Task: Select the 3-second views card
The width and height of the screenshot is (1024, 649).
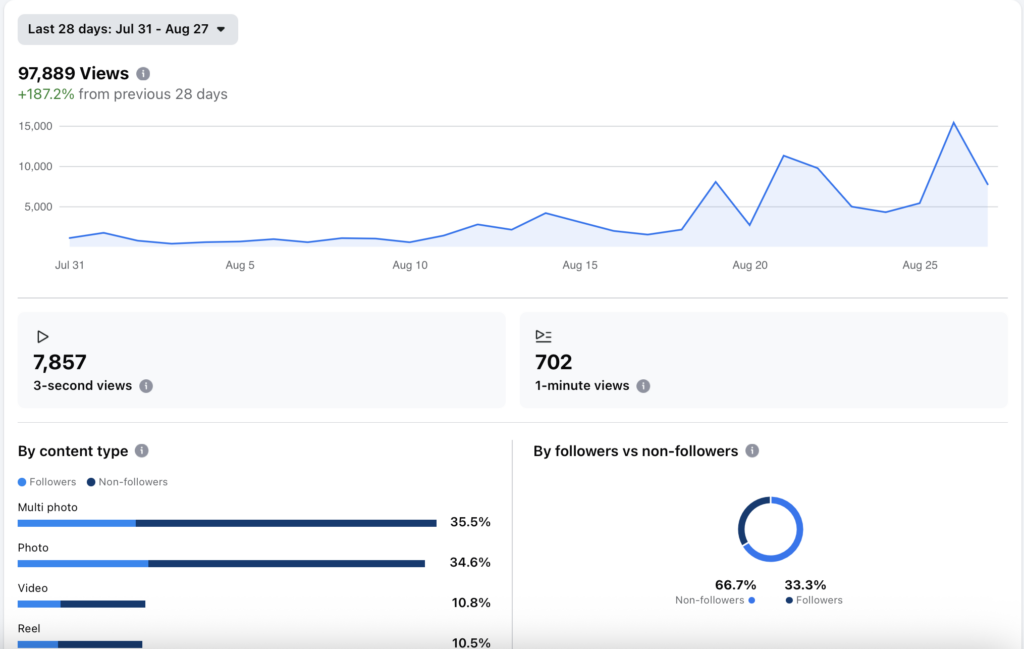Action: point(261,360)
